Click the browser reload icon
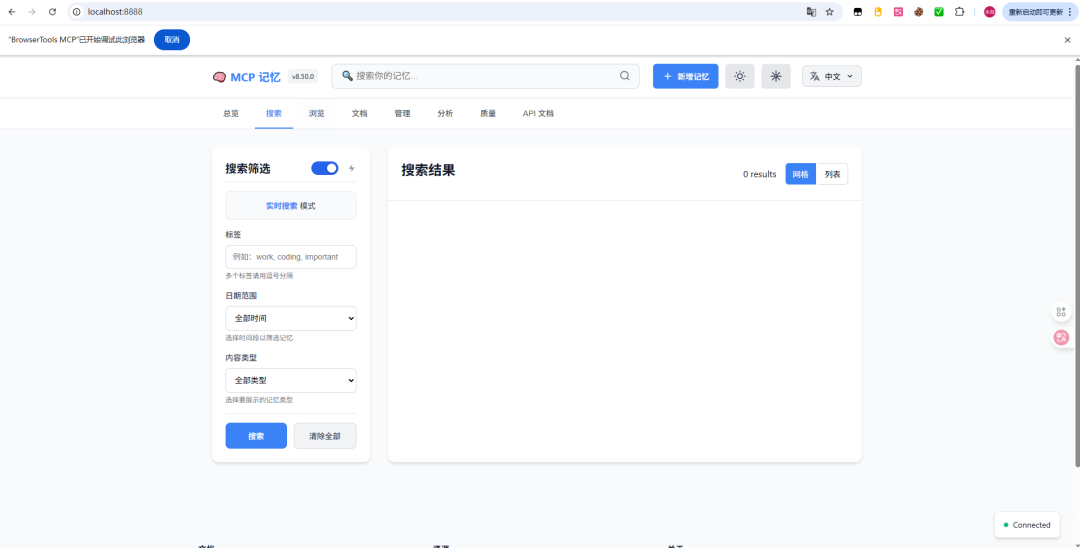 52,12
